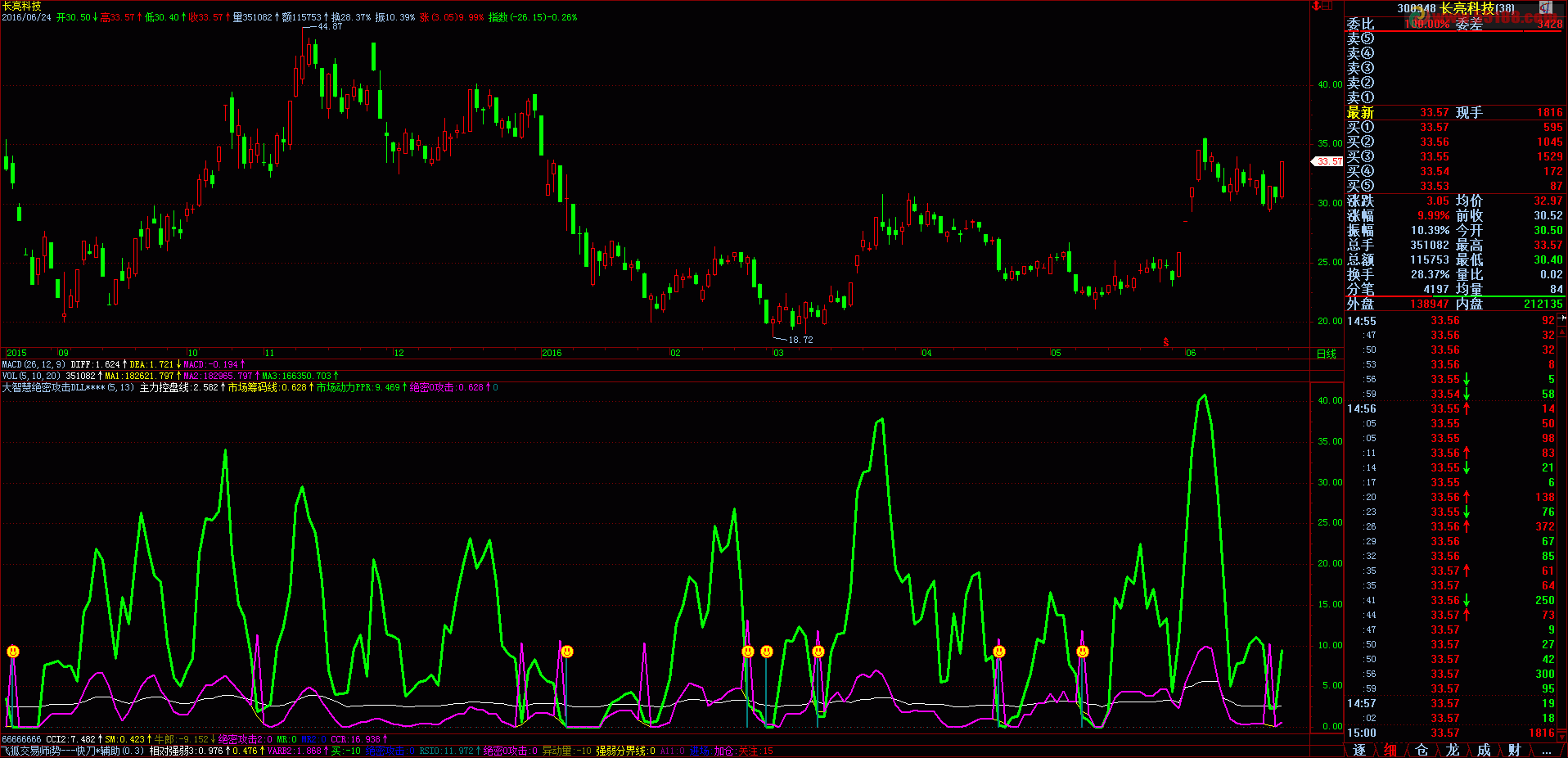The image size is (1568, 758).
Task: Click the 12 month label on date axis
Action: [399, 354]
